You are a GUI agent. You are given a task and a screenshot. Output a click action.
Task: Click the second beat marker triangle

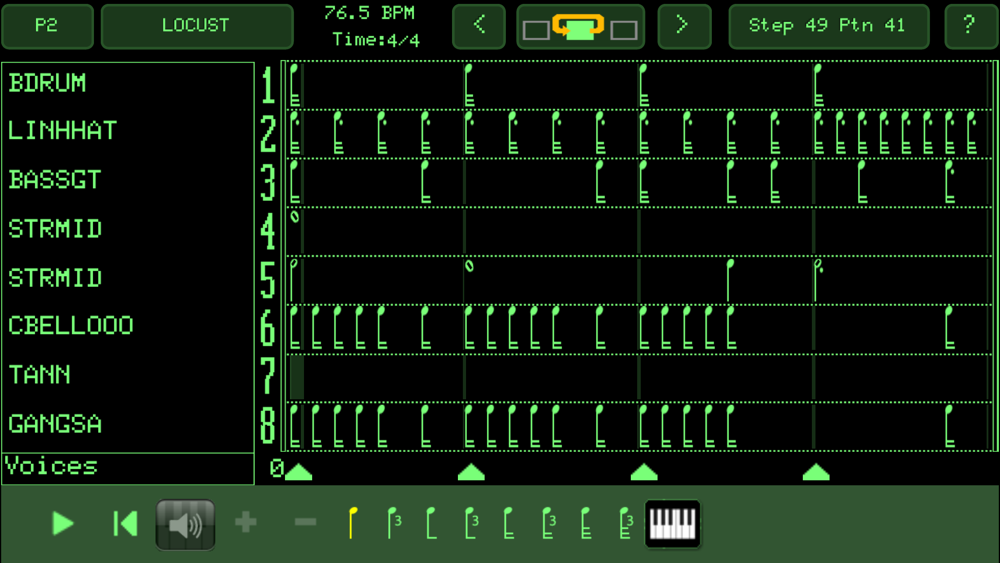point(471,472)
